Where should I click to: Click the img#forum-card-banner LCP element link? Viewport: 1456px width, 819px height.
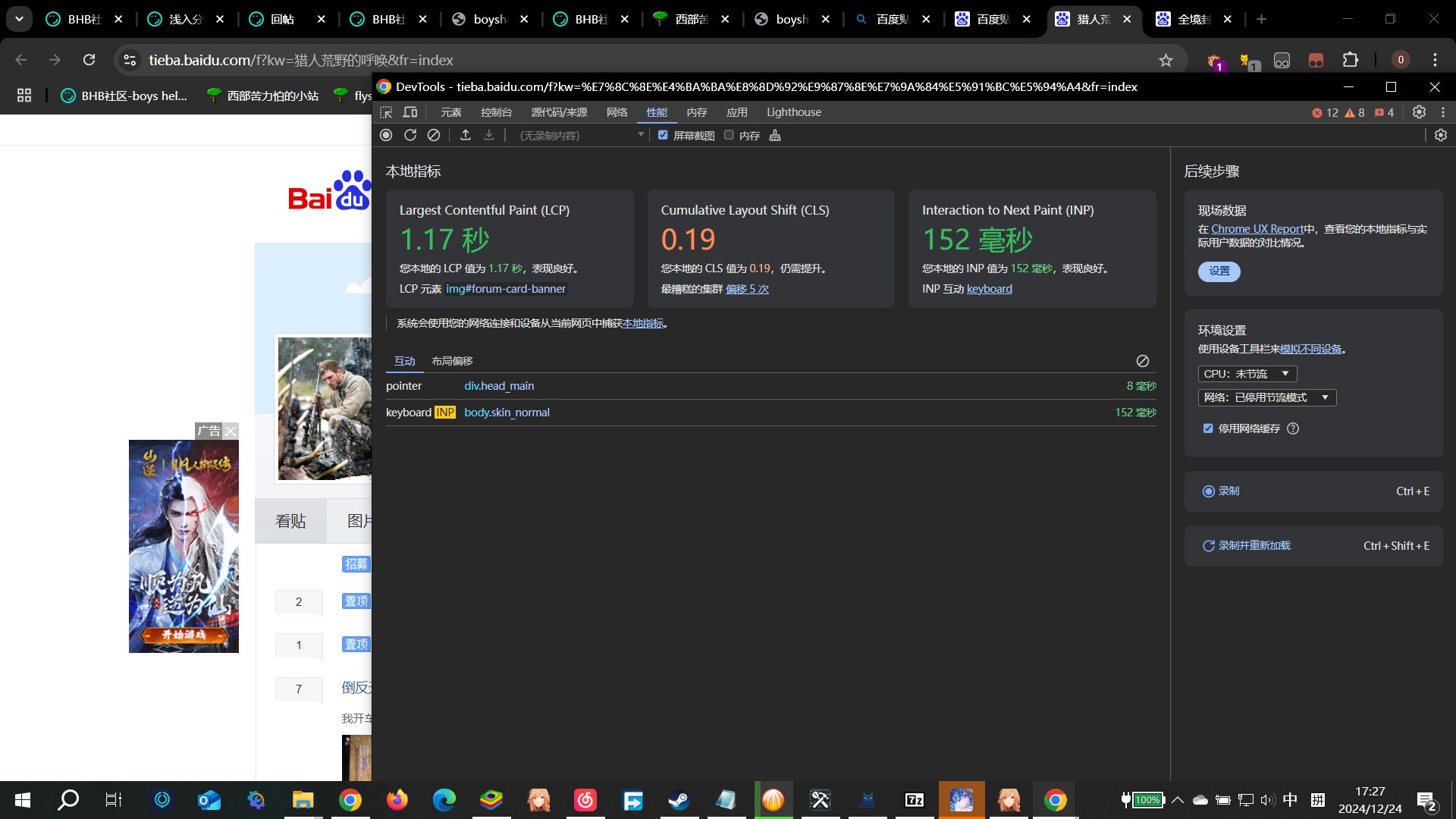pyautogui.click(x=506, y=289)
